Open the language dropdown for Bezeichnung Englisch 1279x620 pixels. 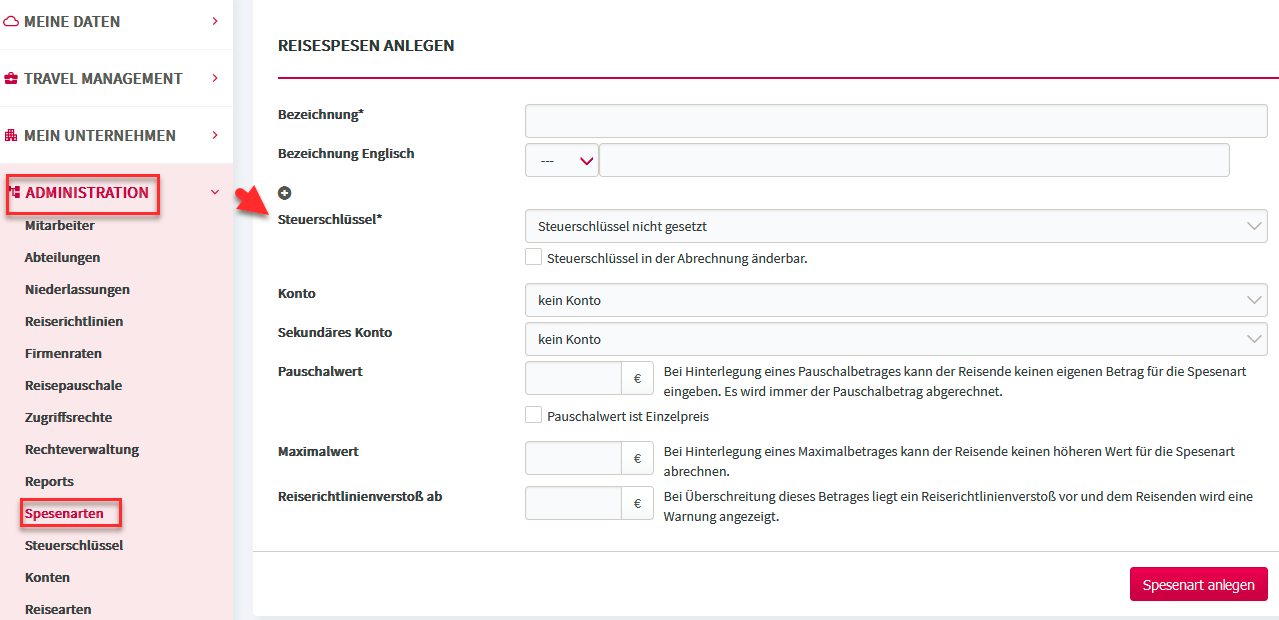click(x=561, y=160)
